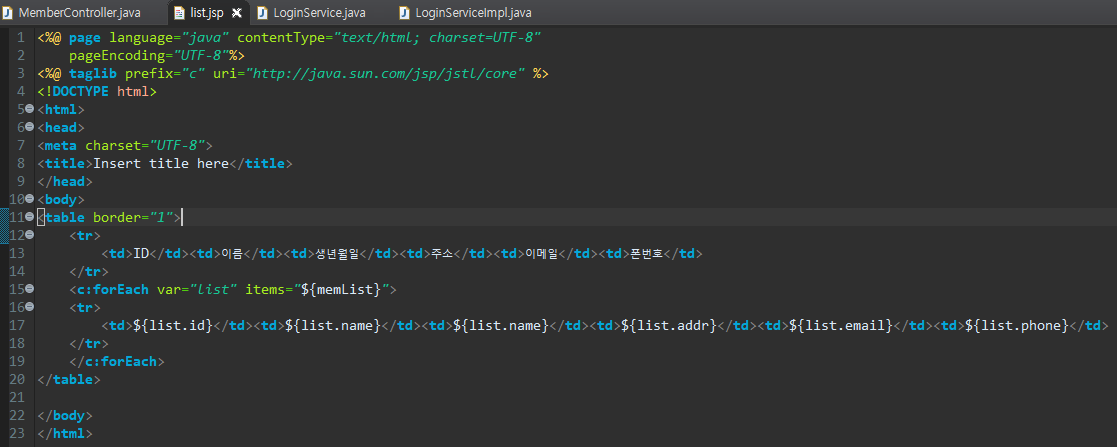Image resolution: width=1117 pixels, height=447 pixels.
Task: Click the ${memList} items expression
Action: coord(340,289)
